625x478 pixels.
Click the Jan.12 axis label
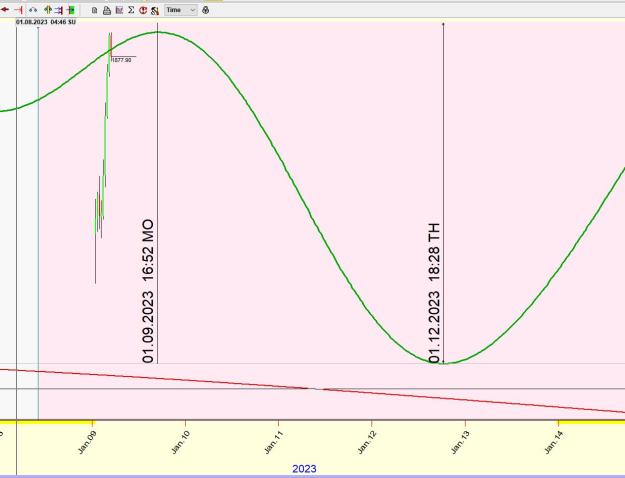coord(367,442)
